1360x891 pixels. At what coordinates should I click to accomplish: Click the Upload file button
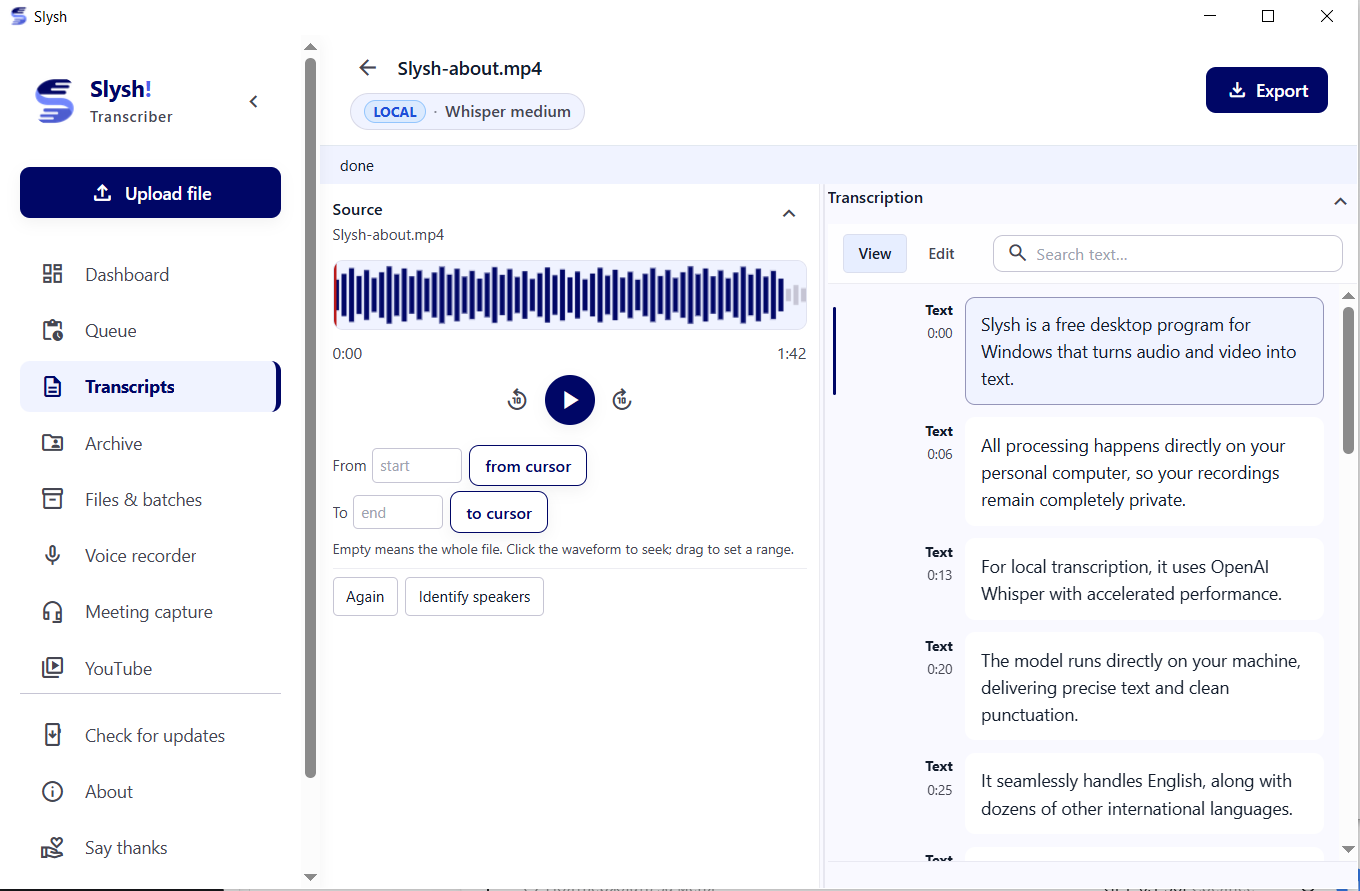[x=150, y=193]
